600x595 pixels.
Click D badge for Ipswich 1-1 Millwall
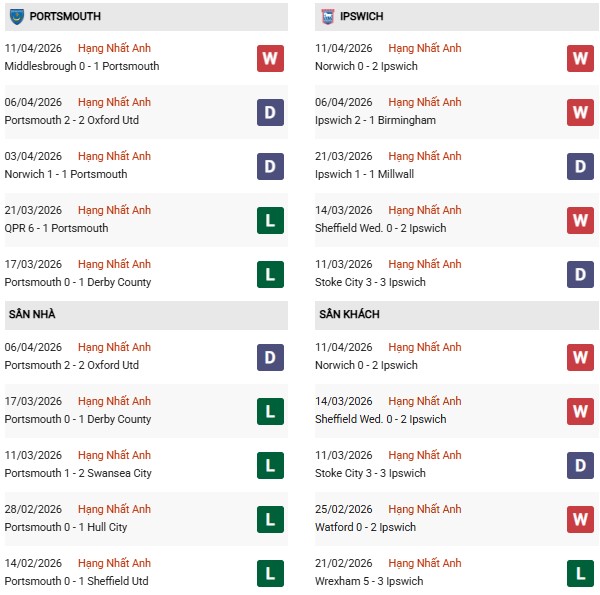[x=580, y=166]
